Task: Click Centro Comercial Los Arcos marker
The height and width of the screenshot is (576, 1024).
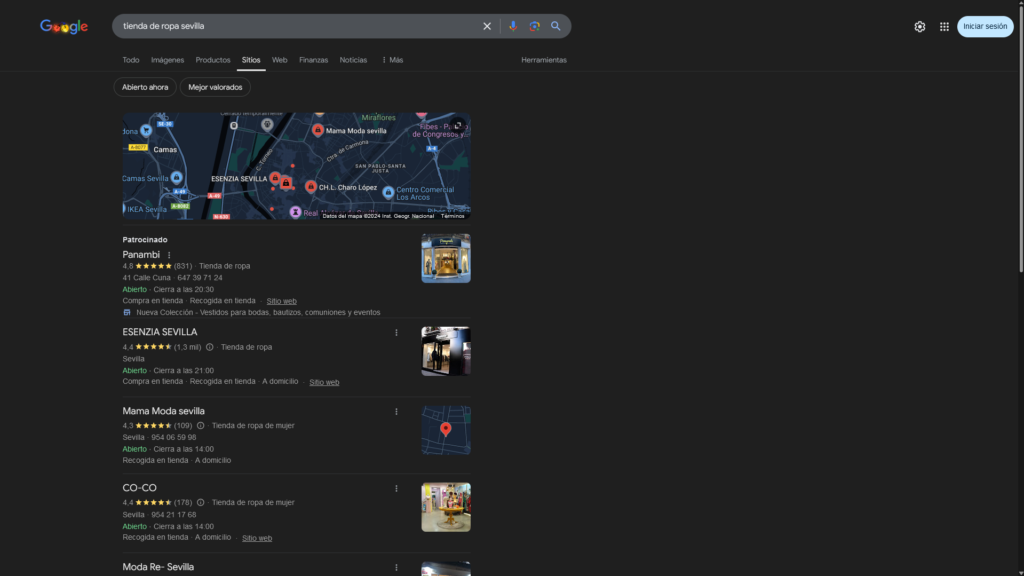Action: click(x=389, y=193)
